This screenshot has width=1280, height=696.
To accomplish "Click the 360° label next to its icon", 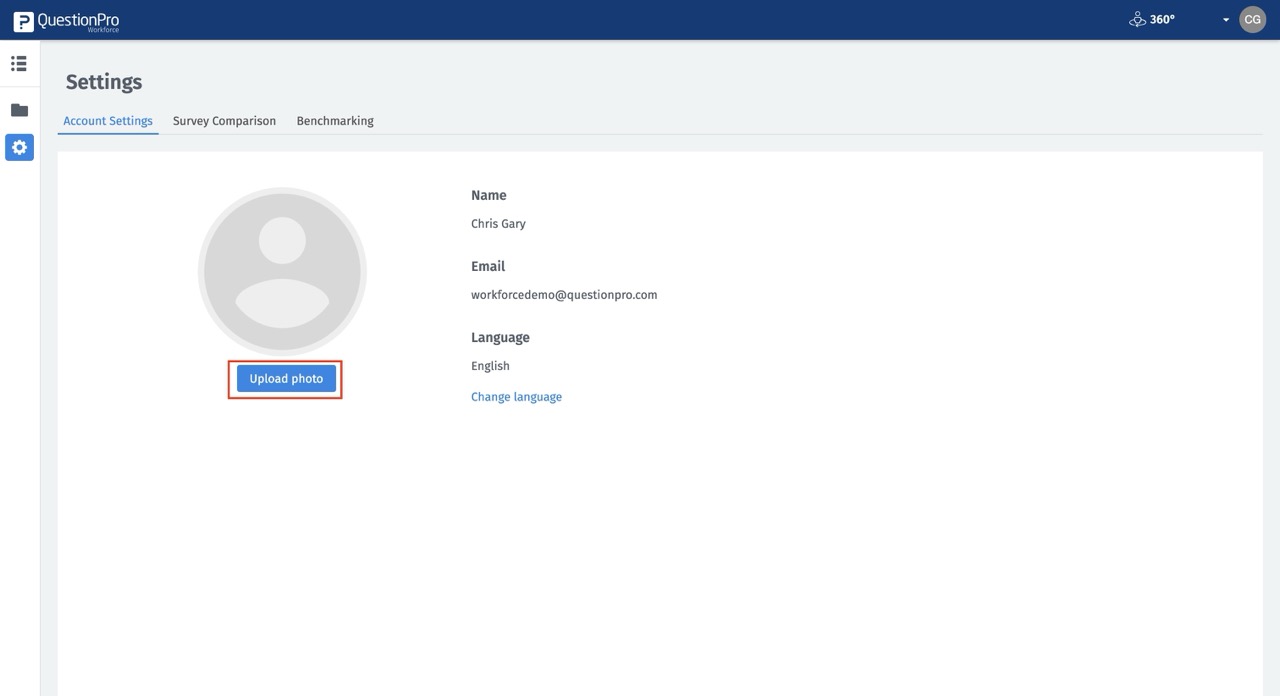I will point(1160,18).
